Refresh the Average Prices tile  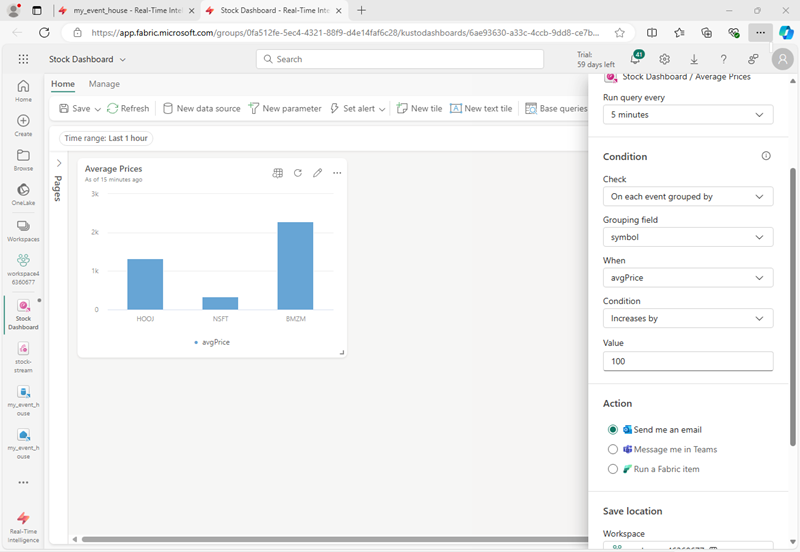[x=298, y=173]
